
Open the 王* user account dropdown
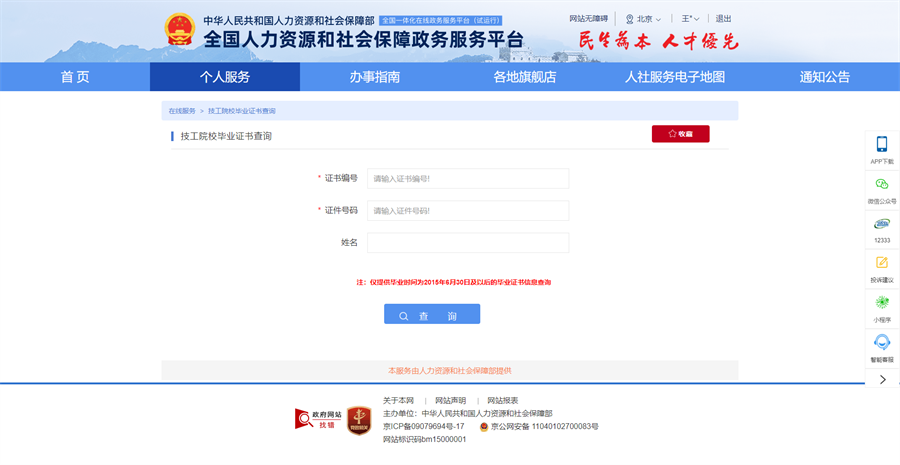coord(690,19)
